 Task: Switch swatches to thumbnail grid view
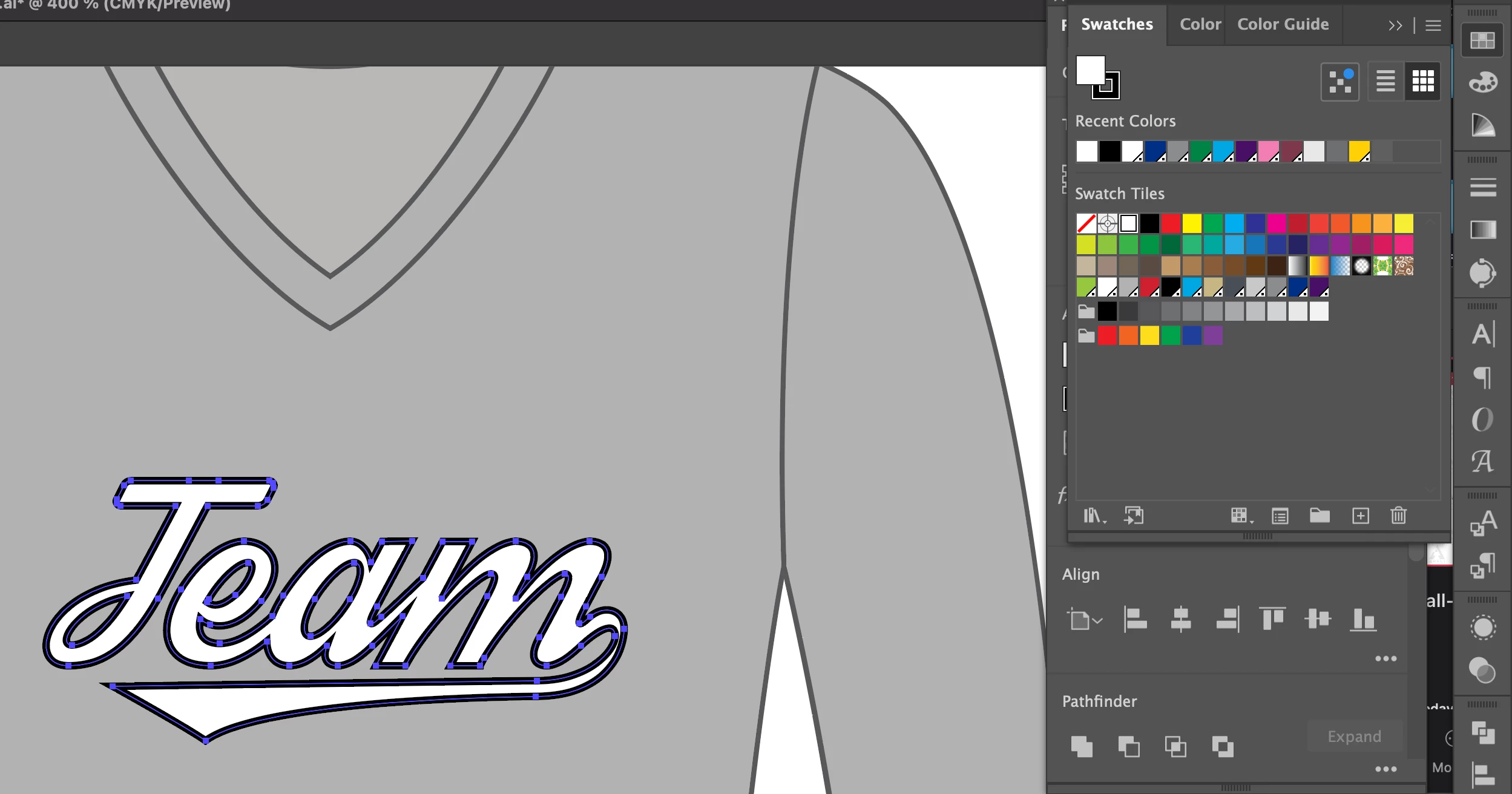(1423, 80)
